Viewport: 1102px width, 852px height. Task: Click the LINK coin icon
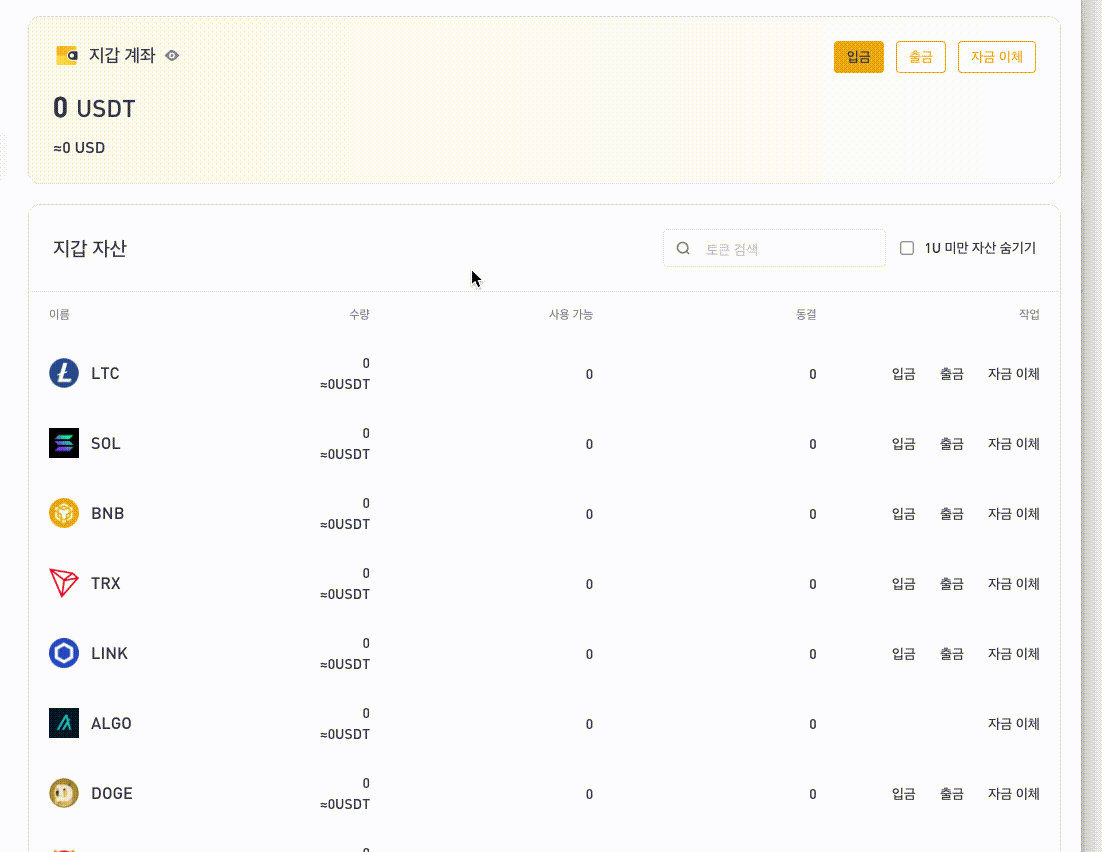64,653
